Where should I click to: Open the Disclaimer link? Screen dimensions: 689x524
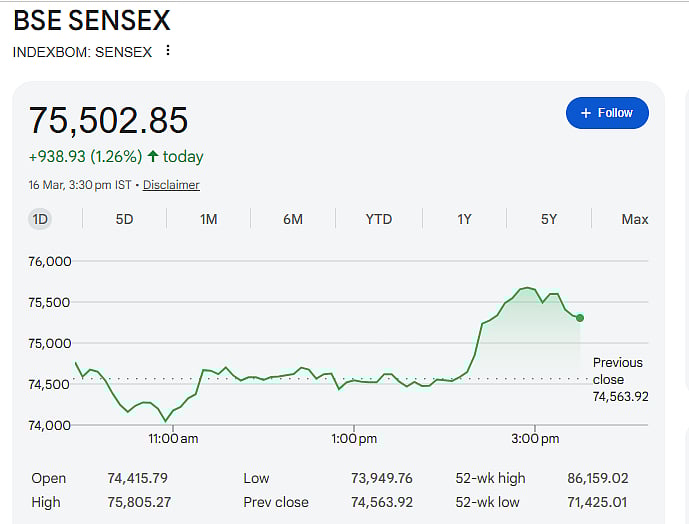pyautogui.click(x=171, y=185)
